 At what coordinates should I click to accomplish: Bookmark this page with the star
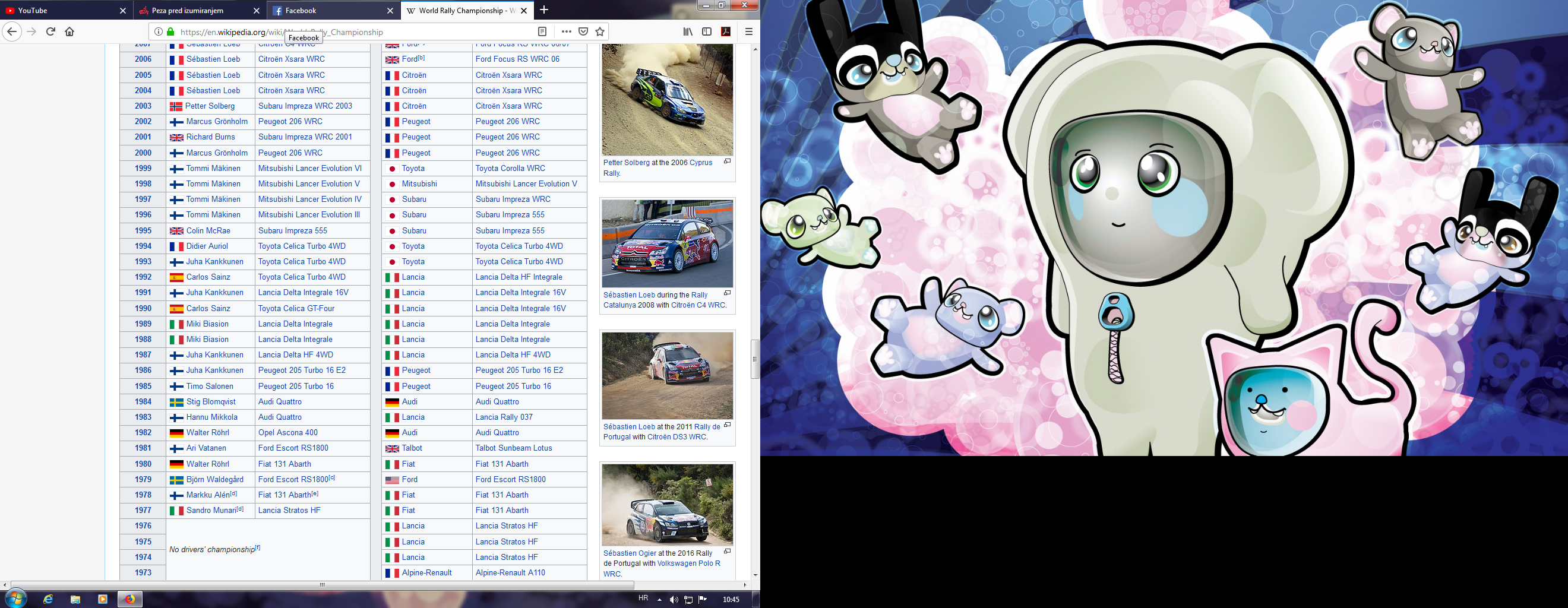pos(600,31)
